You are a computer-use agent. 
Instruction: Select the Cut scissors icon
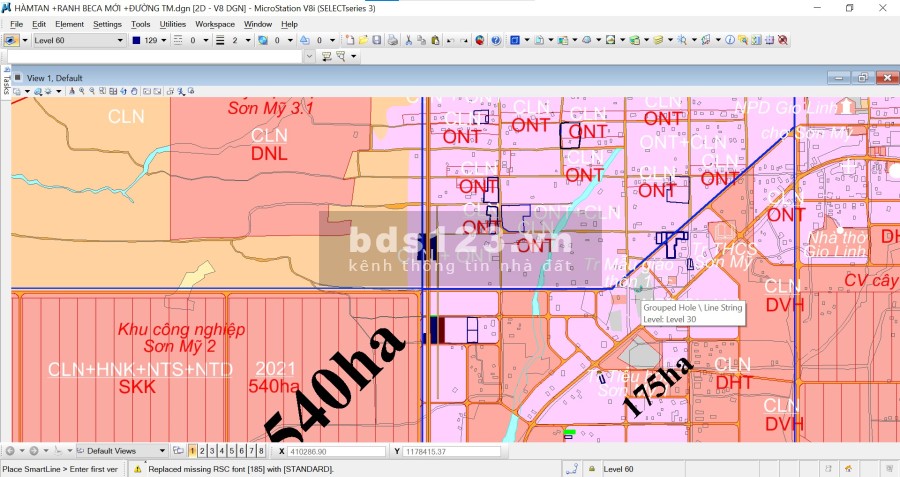tap(408, 40)
